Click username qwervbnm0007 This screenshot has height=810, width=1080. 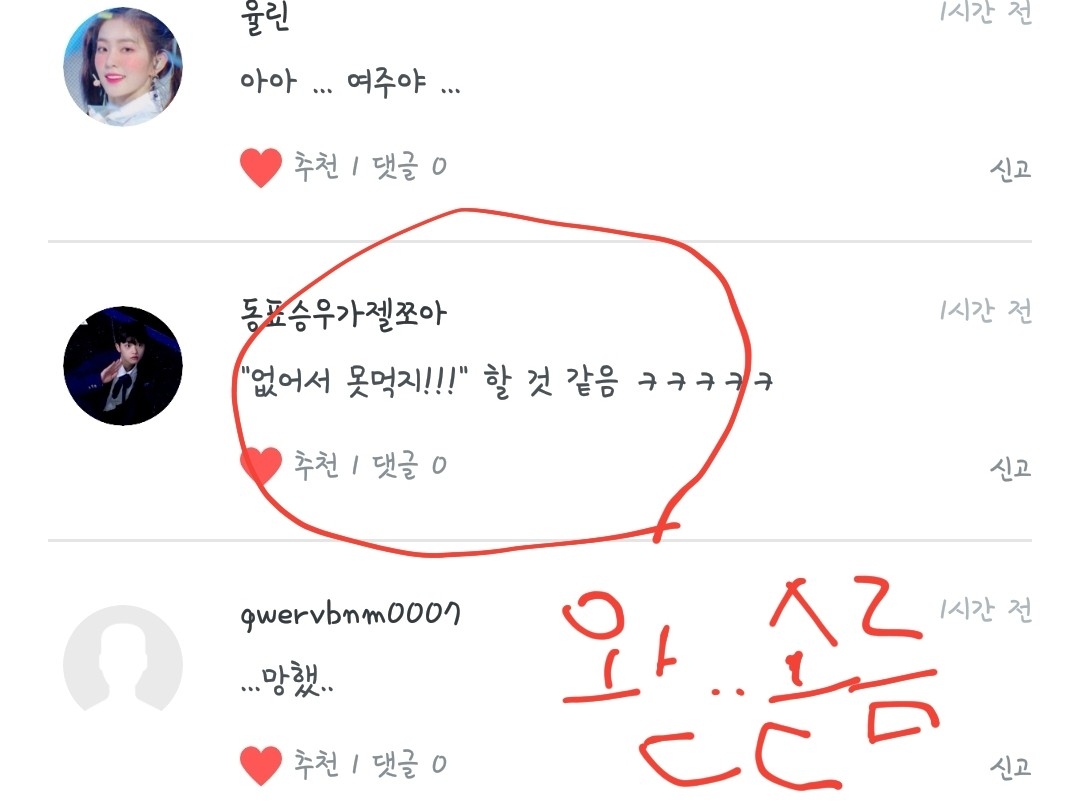click(350, 614)
